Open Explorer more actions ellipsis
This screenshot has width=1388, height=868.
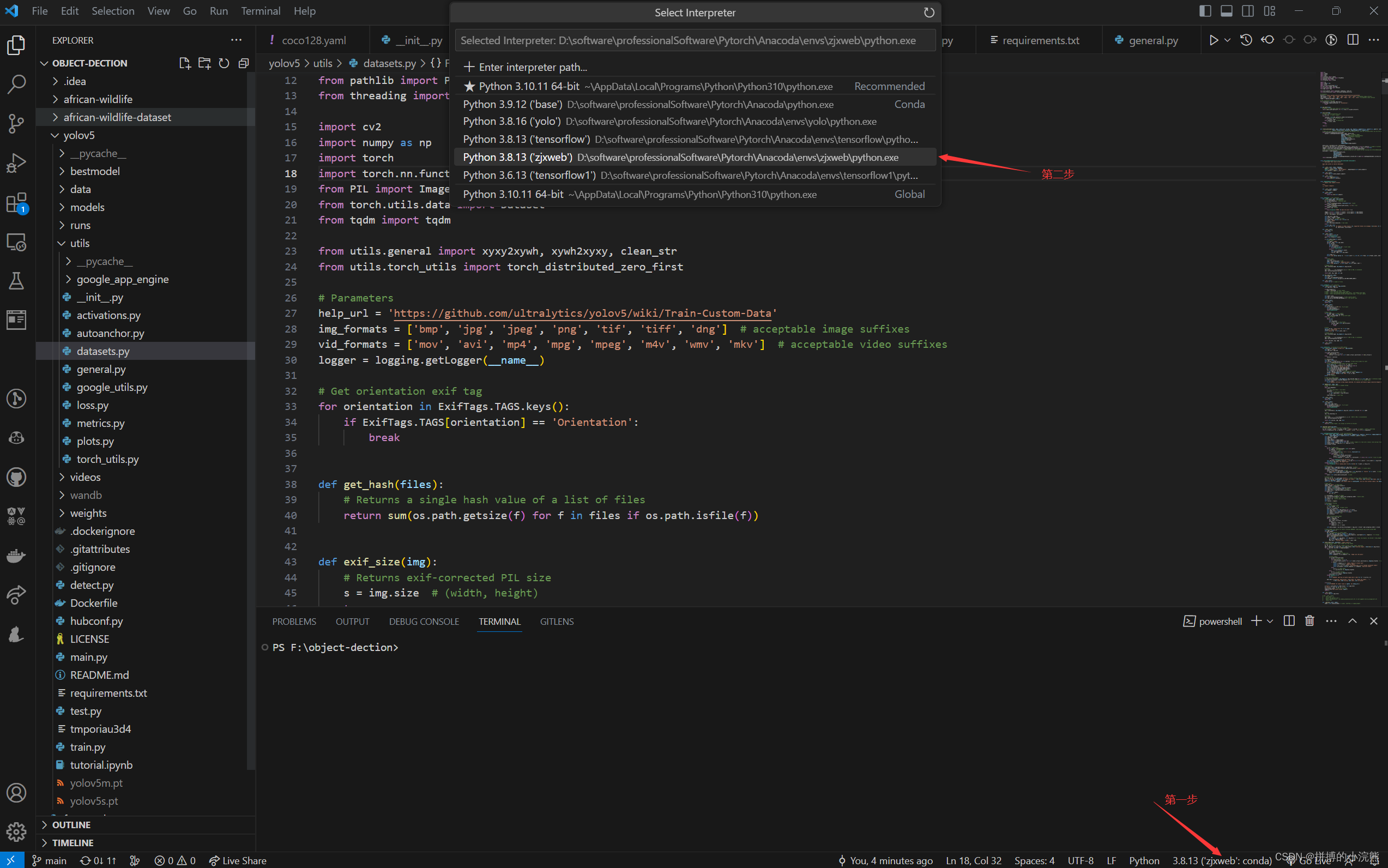coord(236,40)
